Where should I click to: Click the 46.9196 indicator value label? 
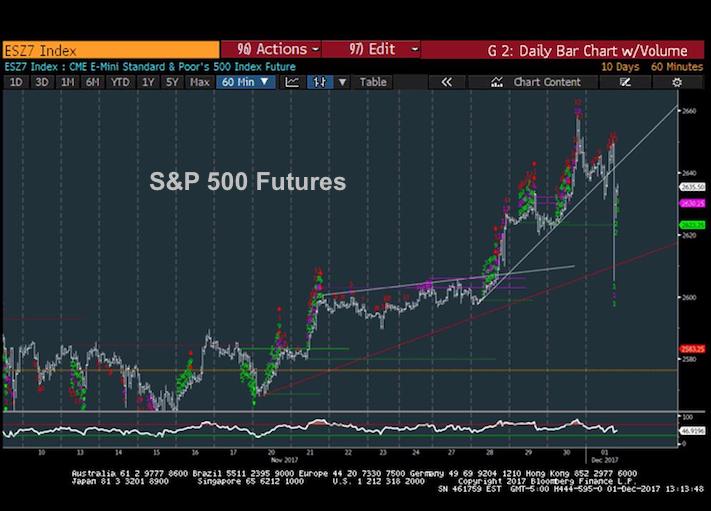692,431
